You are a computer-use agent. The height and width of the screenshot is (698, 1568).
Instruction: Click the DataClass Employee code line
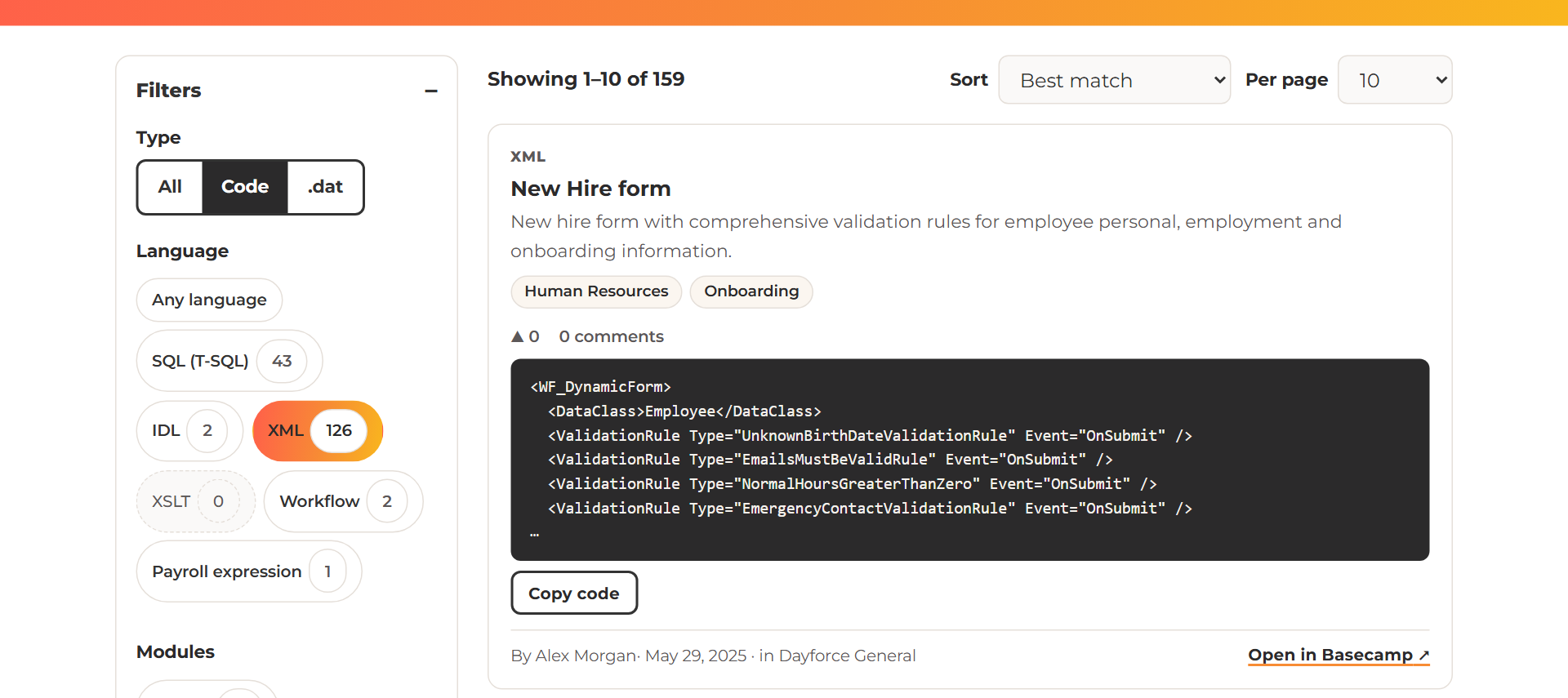click(x=684, y=411)
